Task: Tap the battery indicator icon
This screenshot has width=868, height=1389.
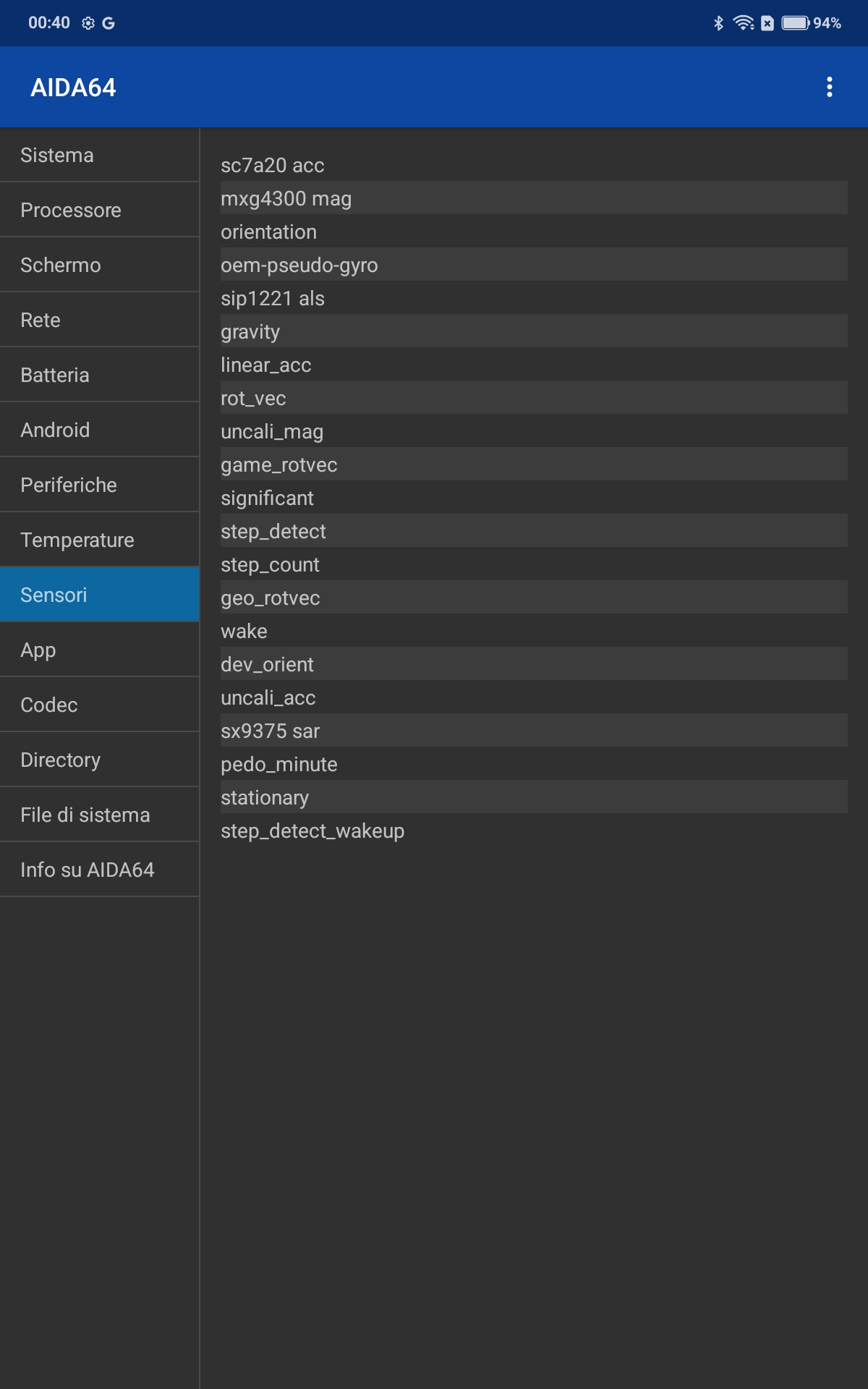Action: 795,23
